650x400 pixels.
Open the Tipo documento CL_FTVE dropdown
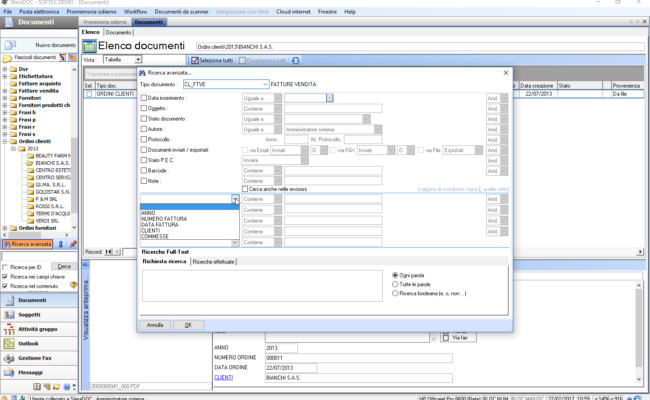pyautogui.click(x=265, y=84)
